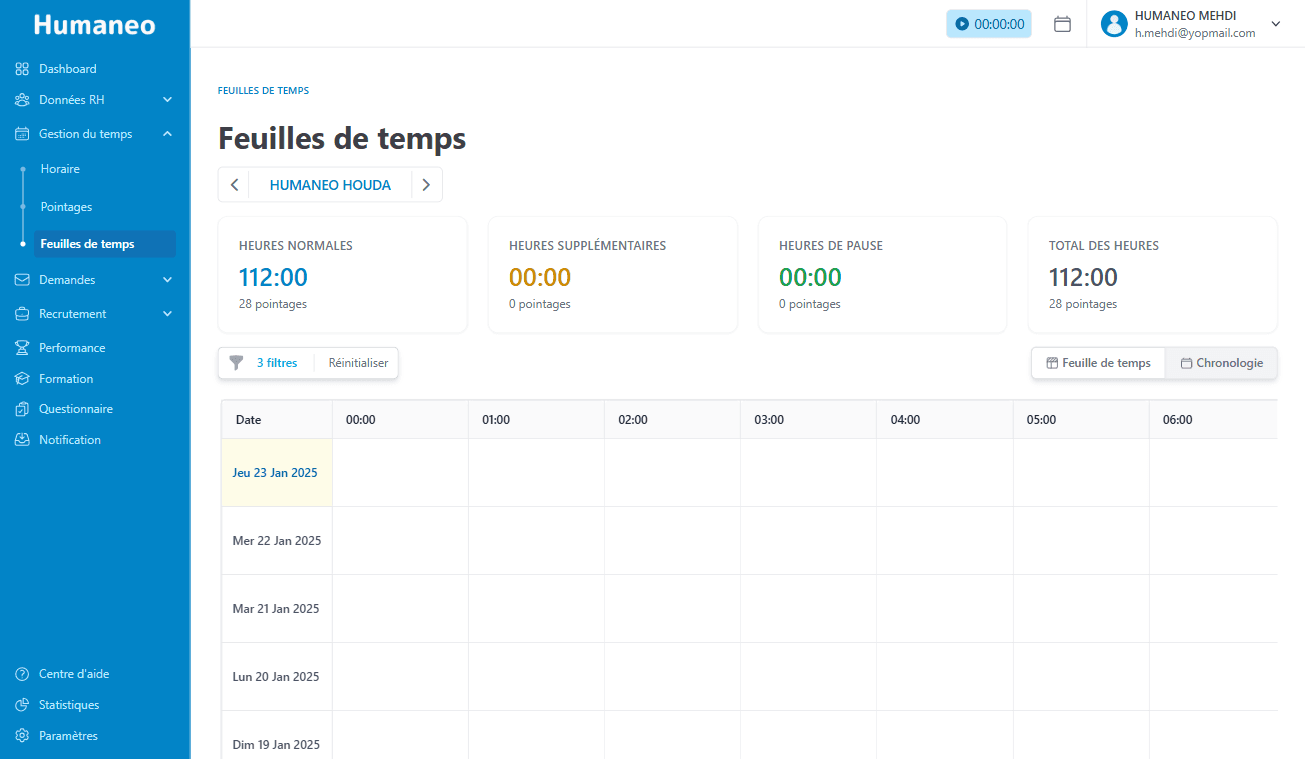Go to next employee with right arrow
Viewport: 1305px width, 759px height.
[426, 184]
